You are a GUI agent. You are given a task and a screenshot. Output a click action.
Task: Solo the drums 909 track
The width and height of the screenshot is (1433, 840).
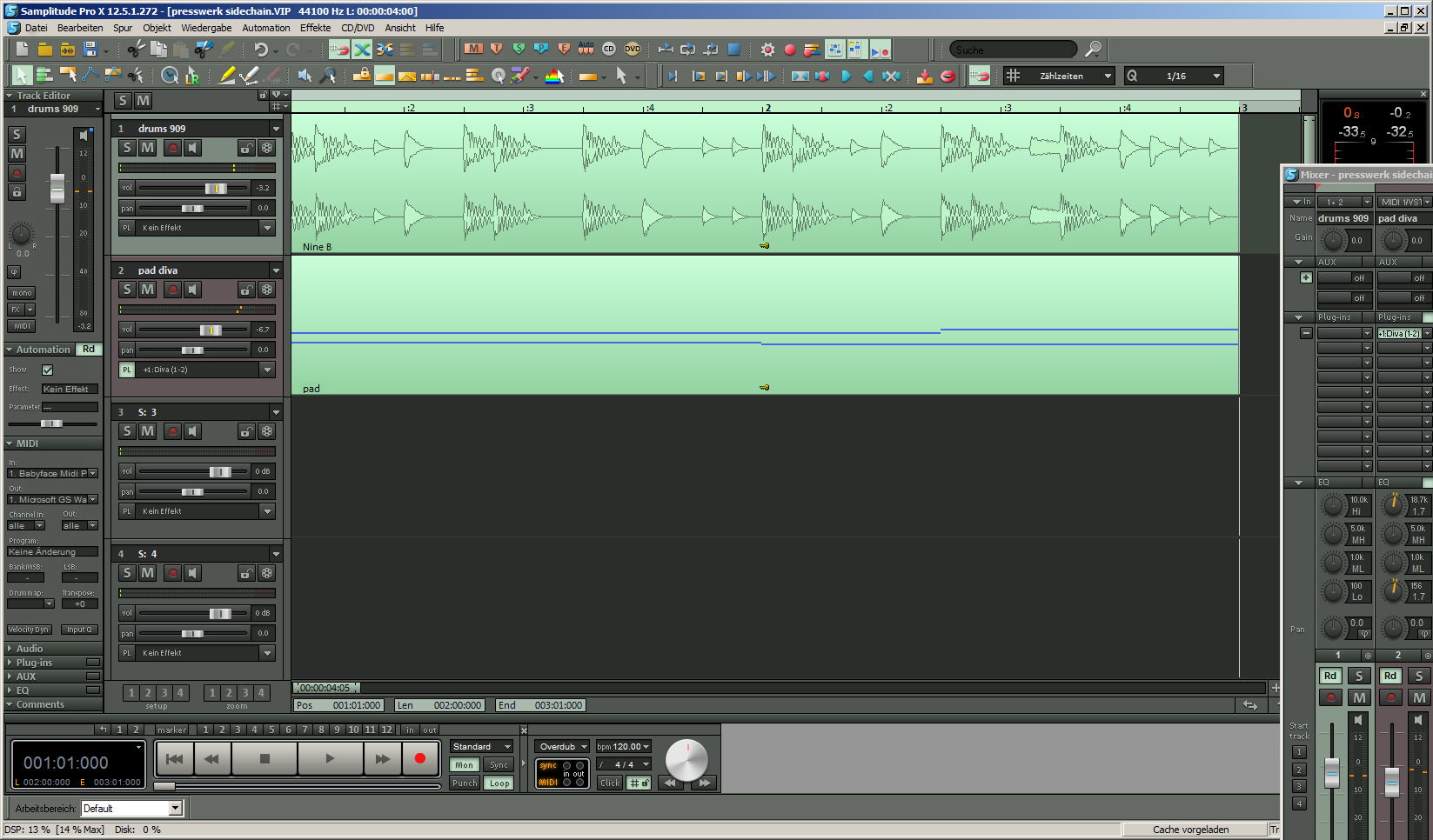pos(127,148)
